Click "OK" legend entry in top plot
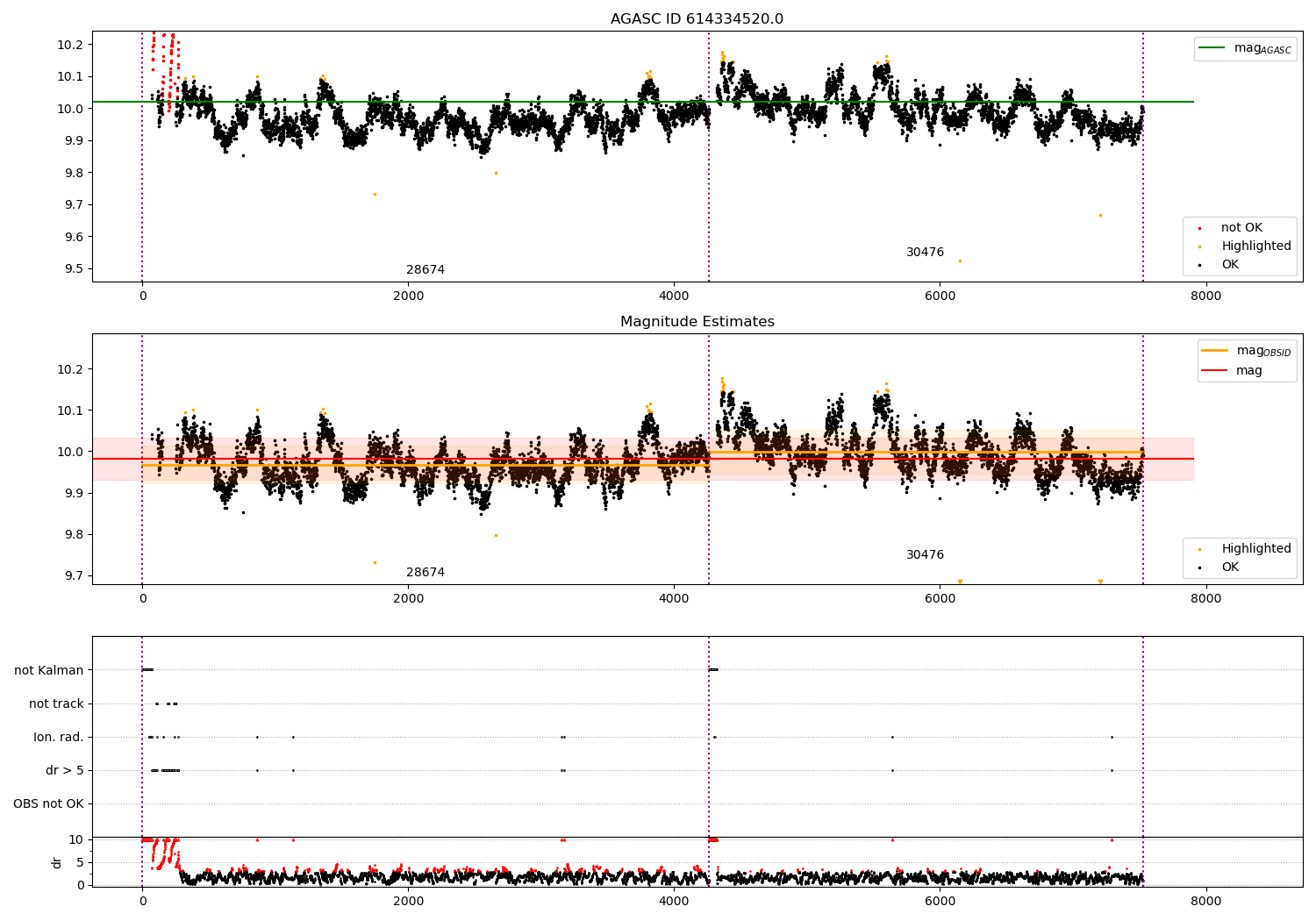This screenshot has width=1316, height=921. pos(1219,265)
